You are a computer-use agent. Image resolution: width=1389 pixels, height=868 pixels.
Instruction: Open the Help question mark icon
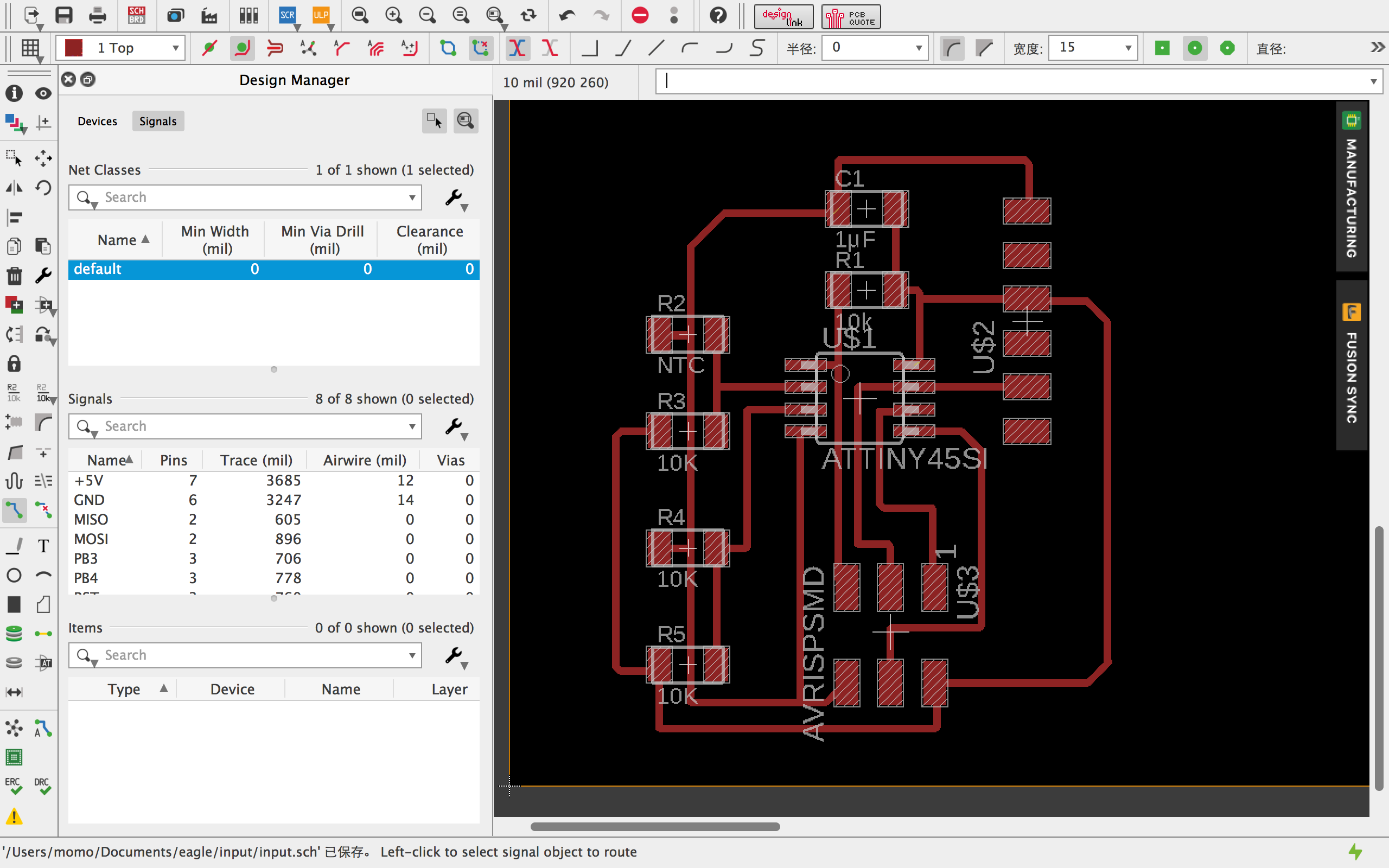(x=718, y=16)
